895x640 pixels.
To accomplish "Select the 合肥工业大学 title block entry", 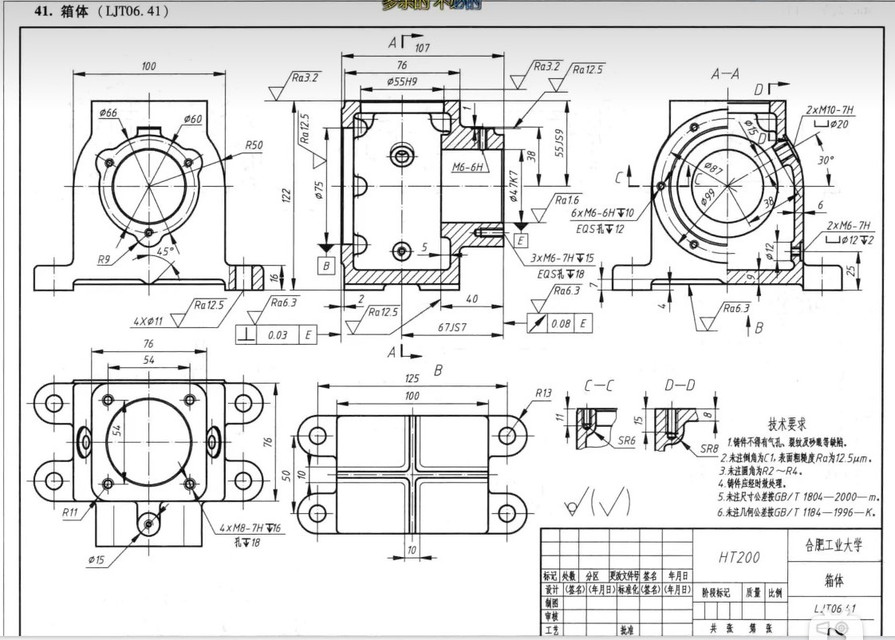I will (835, 543).
